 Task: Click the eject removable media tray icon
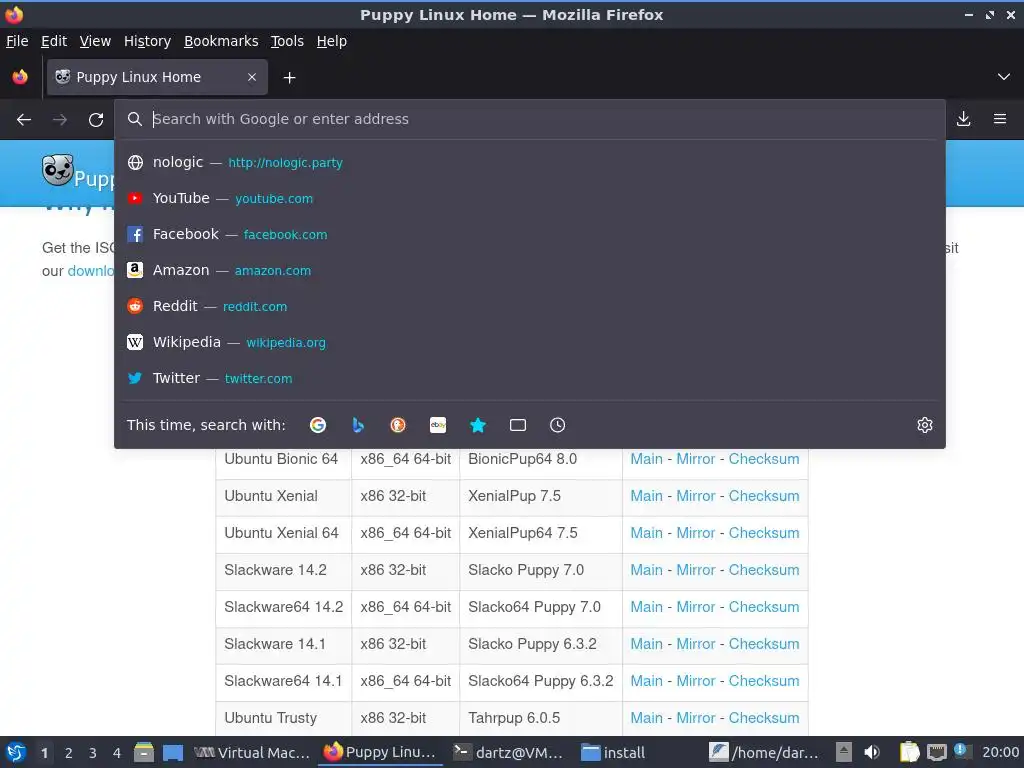click(x=844, y=752)
